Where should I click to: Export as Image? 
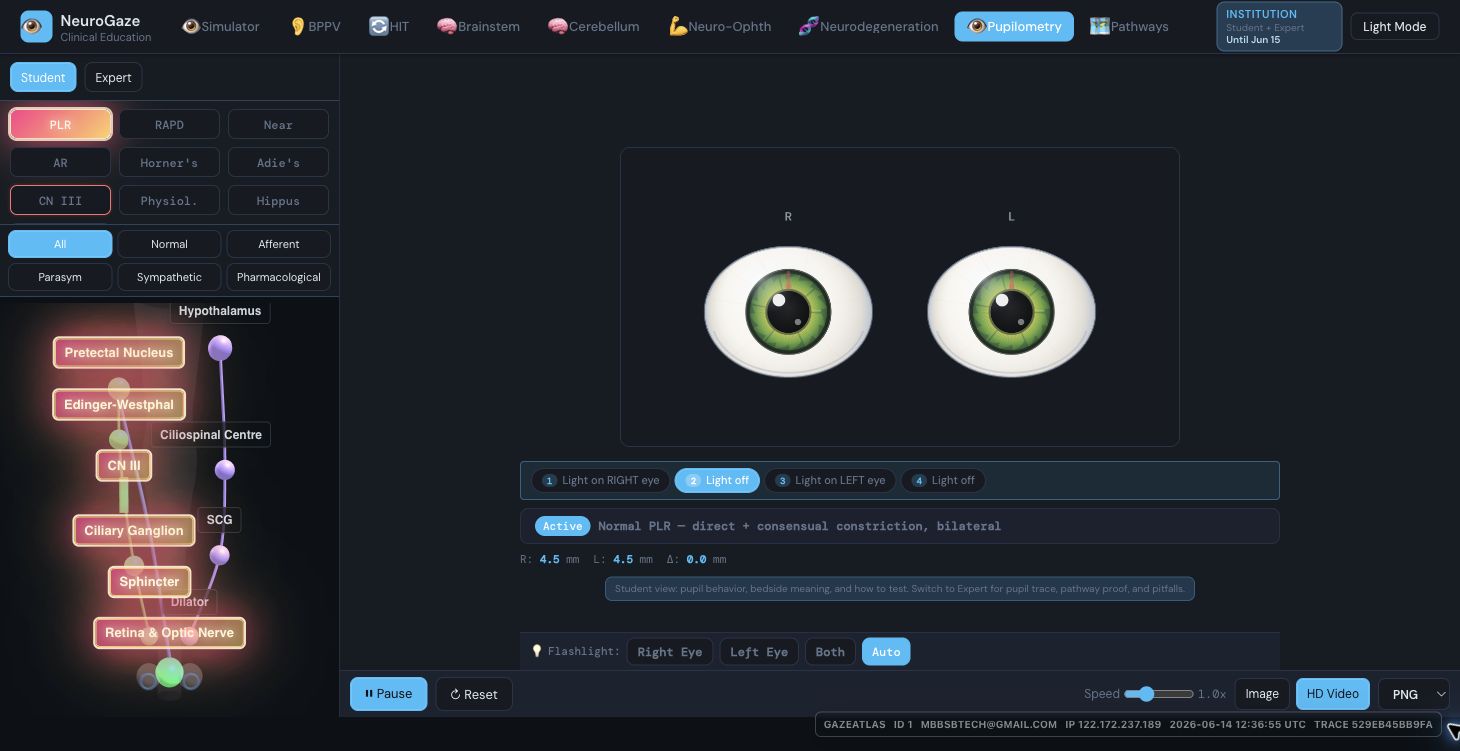tap(1262, 694)
